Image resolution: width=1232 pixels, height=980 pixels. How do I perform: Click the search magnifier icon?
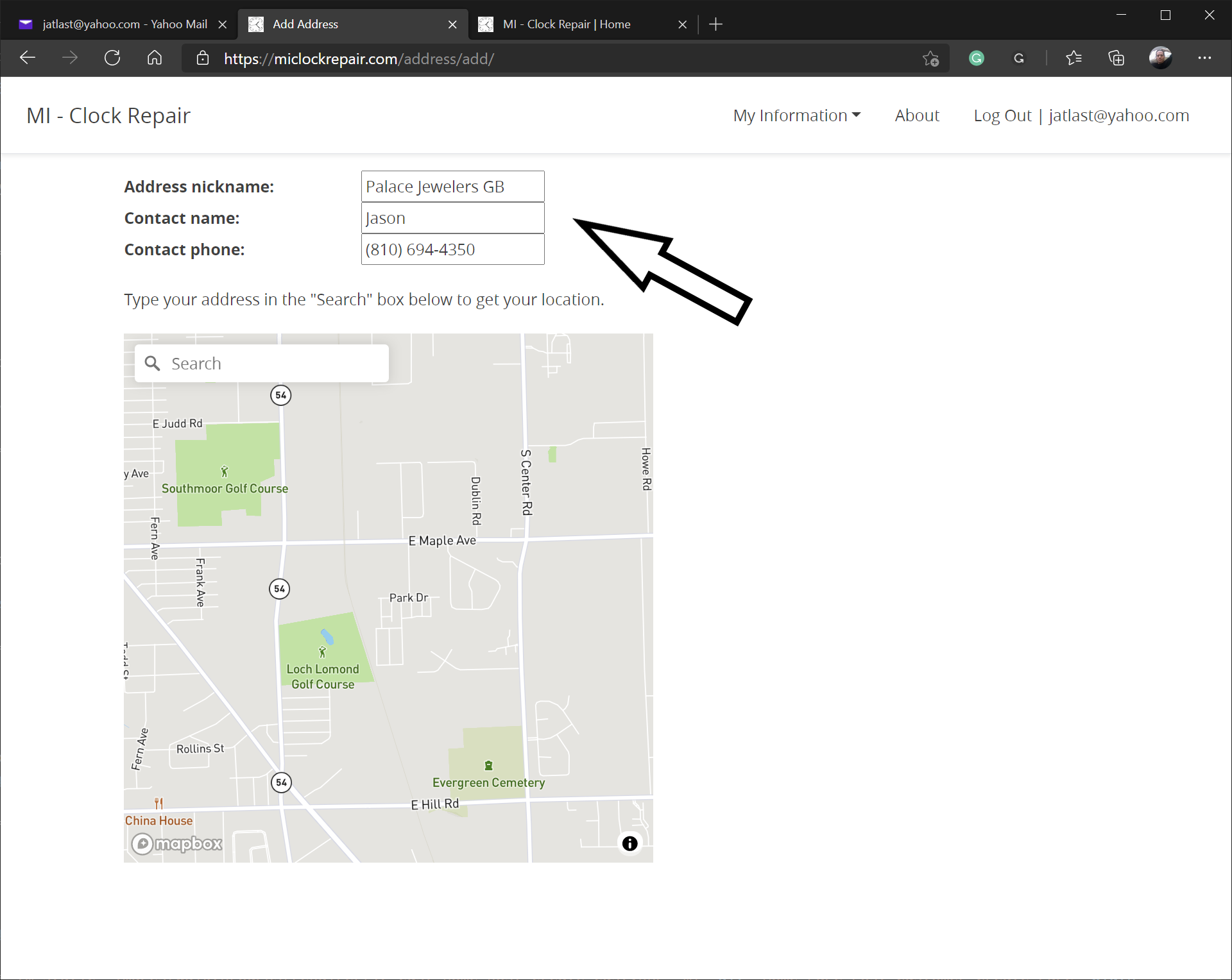click(152, 363)
